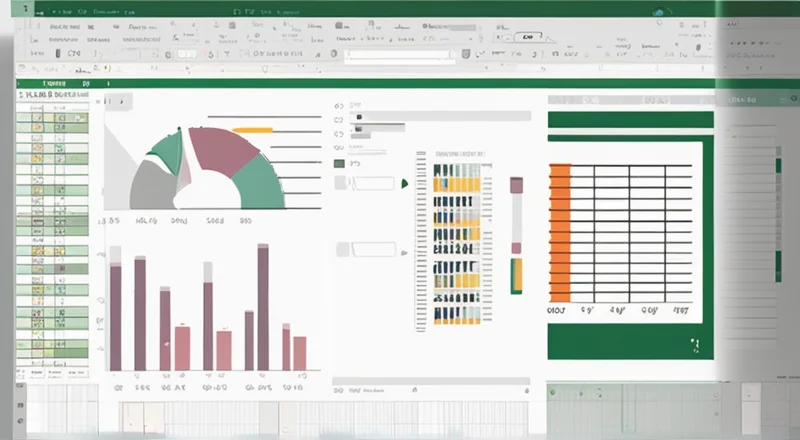800x440 pixels.
Task: Click the dark green square checkbox swatch
Action: (339, 163)
